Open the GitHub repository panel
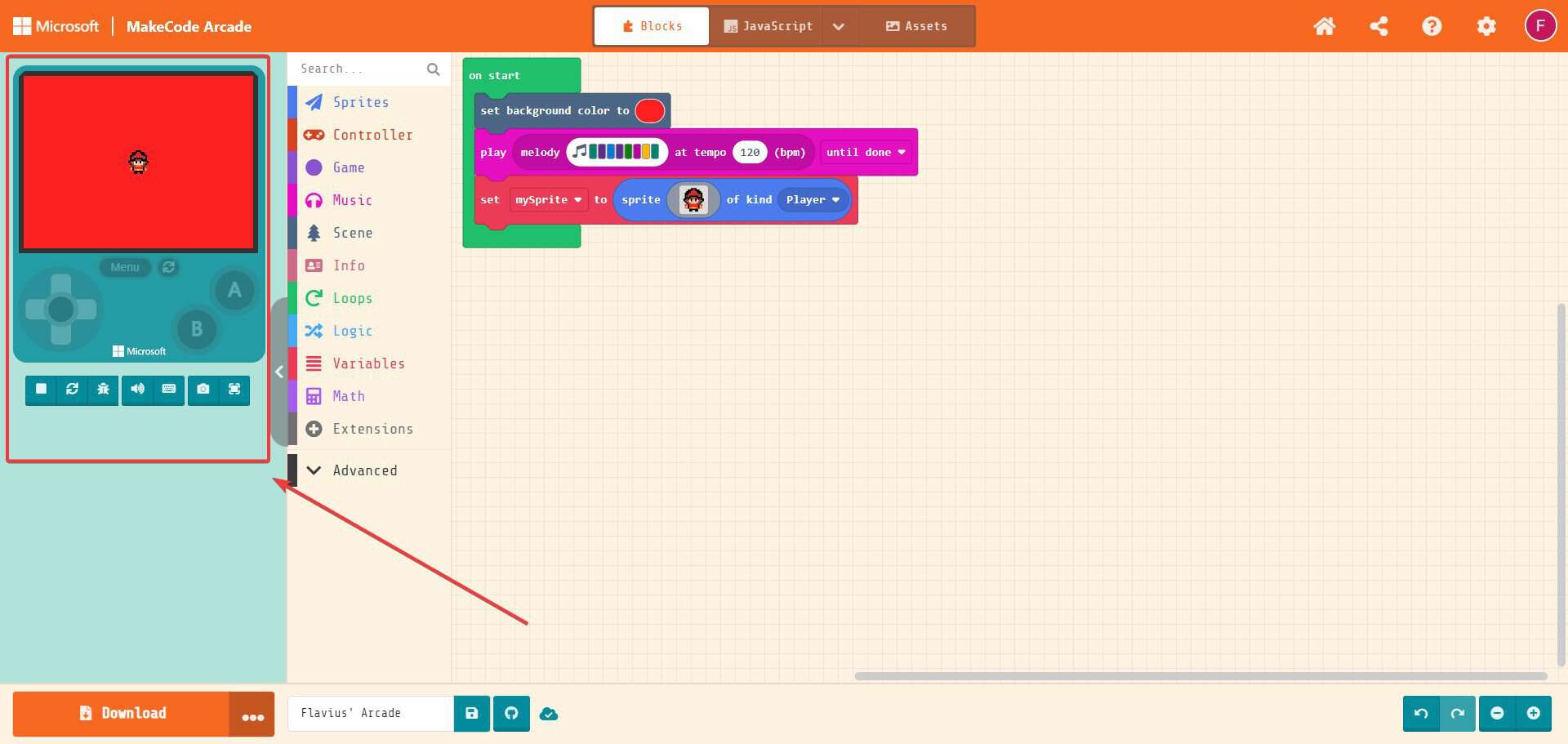 [511, 713]
